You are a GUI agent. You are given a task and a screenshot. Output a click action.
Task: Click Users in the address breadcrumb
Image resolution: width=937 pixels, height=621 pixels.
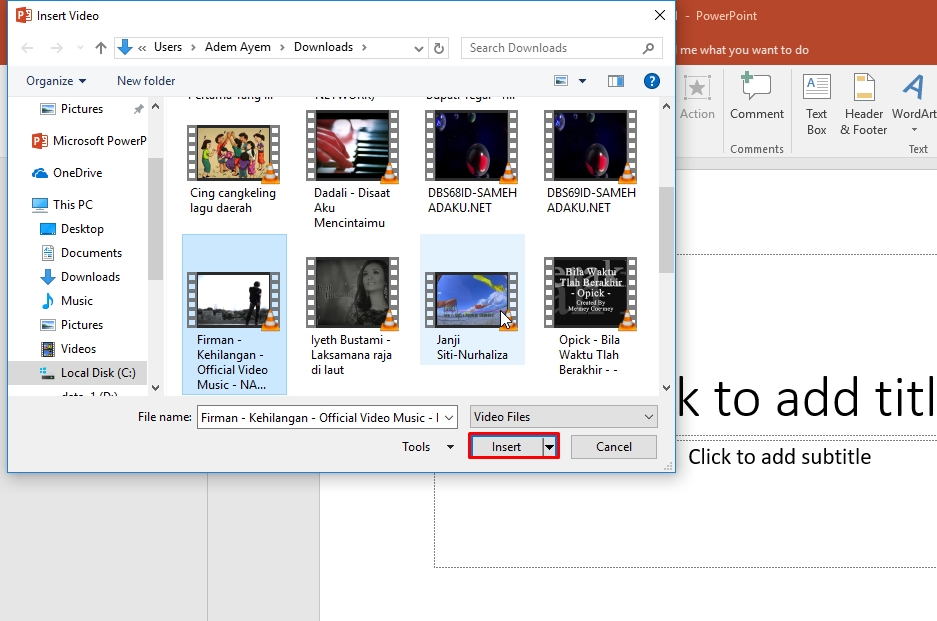coord(168,47)
